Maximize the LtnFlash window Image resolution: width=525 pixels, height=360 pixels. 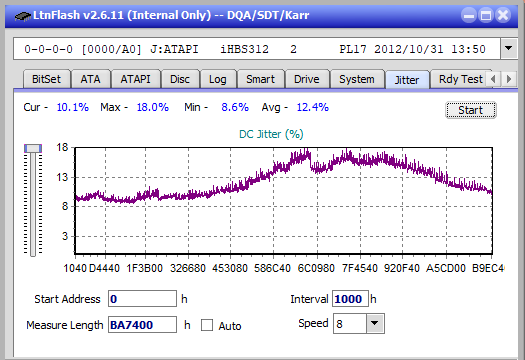(x=486, y=15)
